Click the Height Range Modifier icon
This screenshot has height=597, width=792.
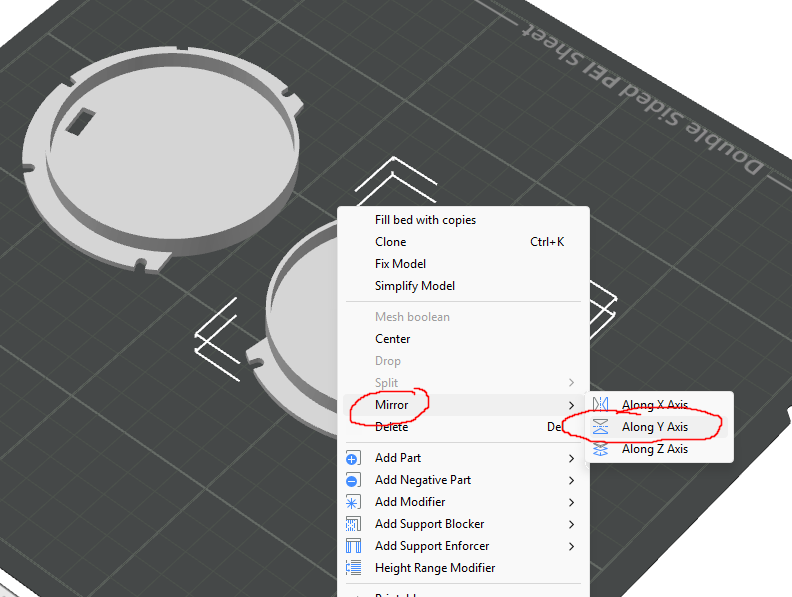click(x=353, y=568)
